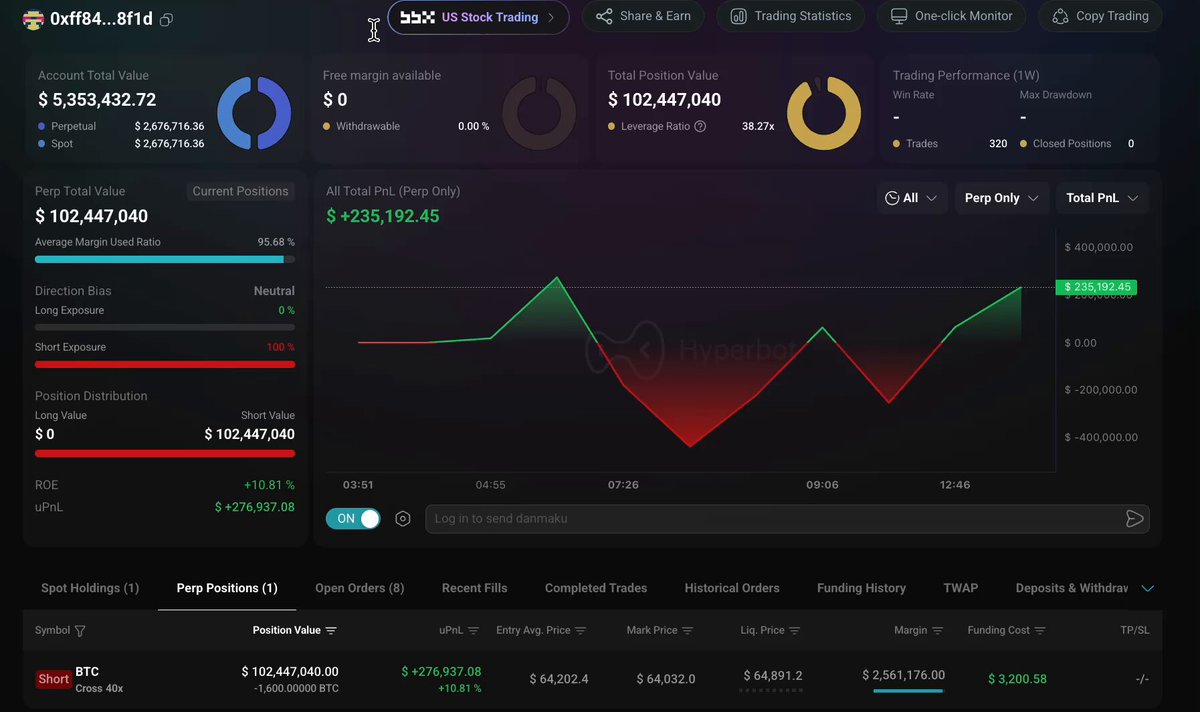Viewport: 1200px width, 712px height.
Task: Select the Perp Positions (1) tab
Action: [227, 588]
